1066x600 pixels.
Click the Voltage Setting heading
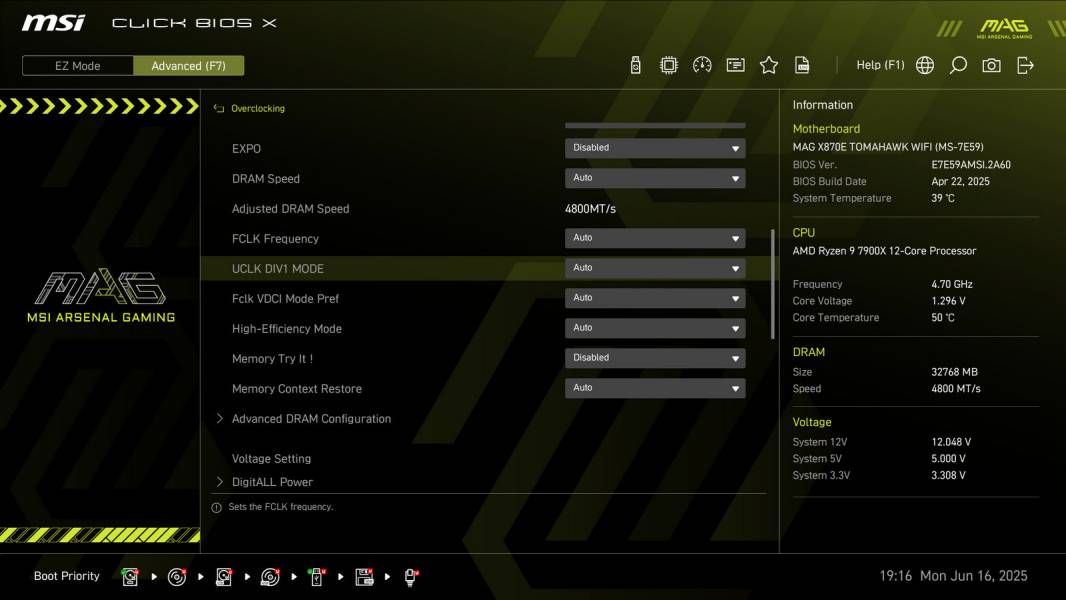coord(271,459)
